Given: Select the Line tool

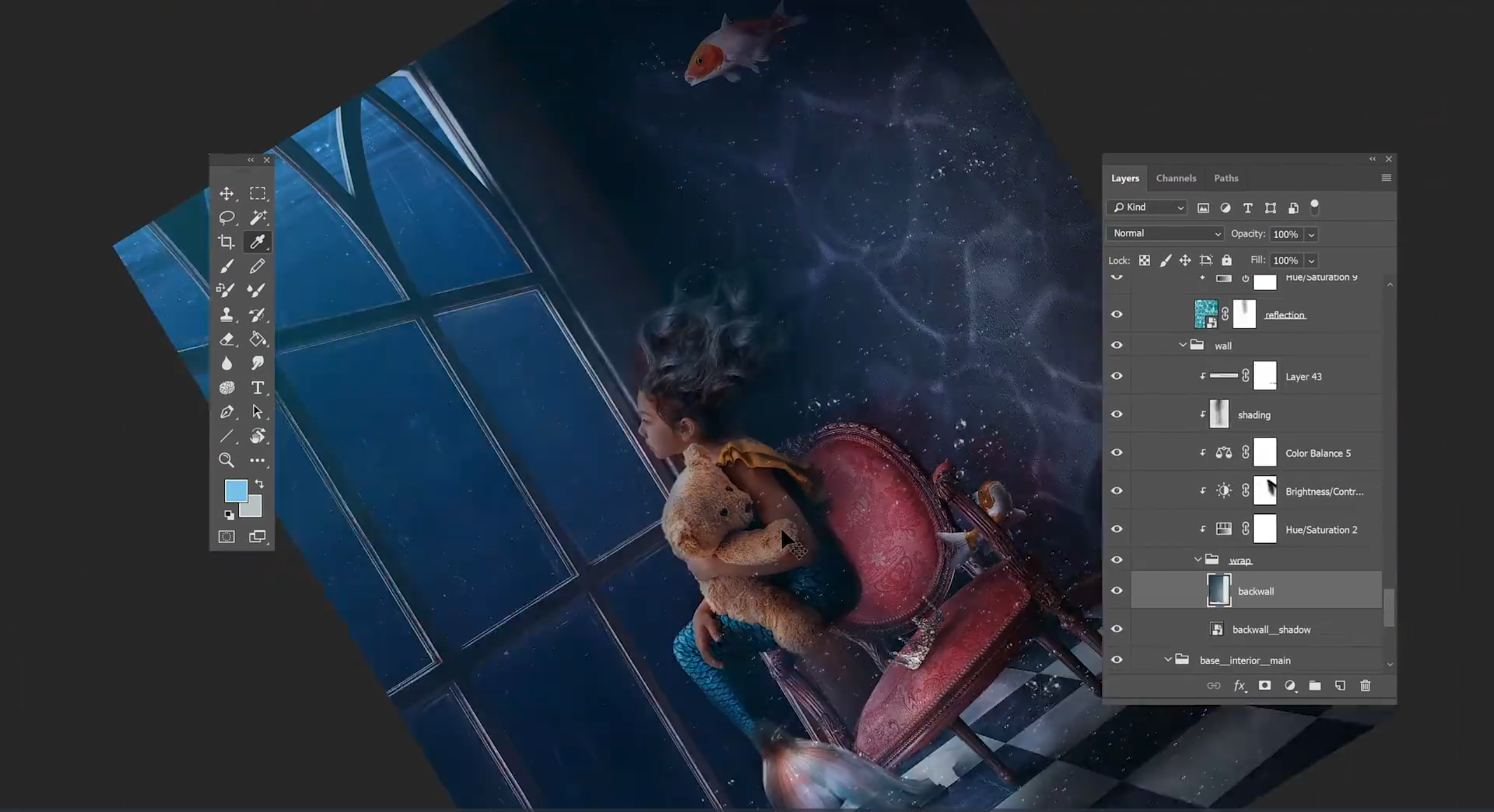Looking at the screenshot, I should [x=226, y=436].
